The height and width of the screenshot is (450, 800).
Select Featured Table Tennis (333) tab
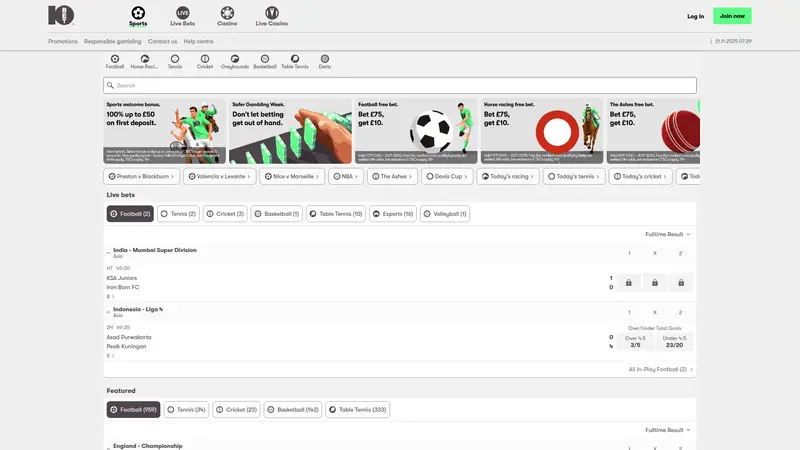pos(358,410)
